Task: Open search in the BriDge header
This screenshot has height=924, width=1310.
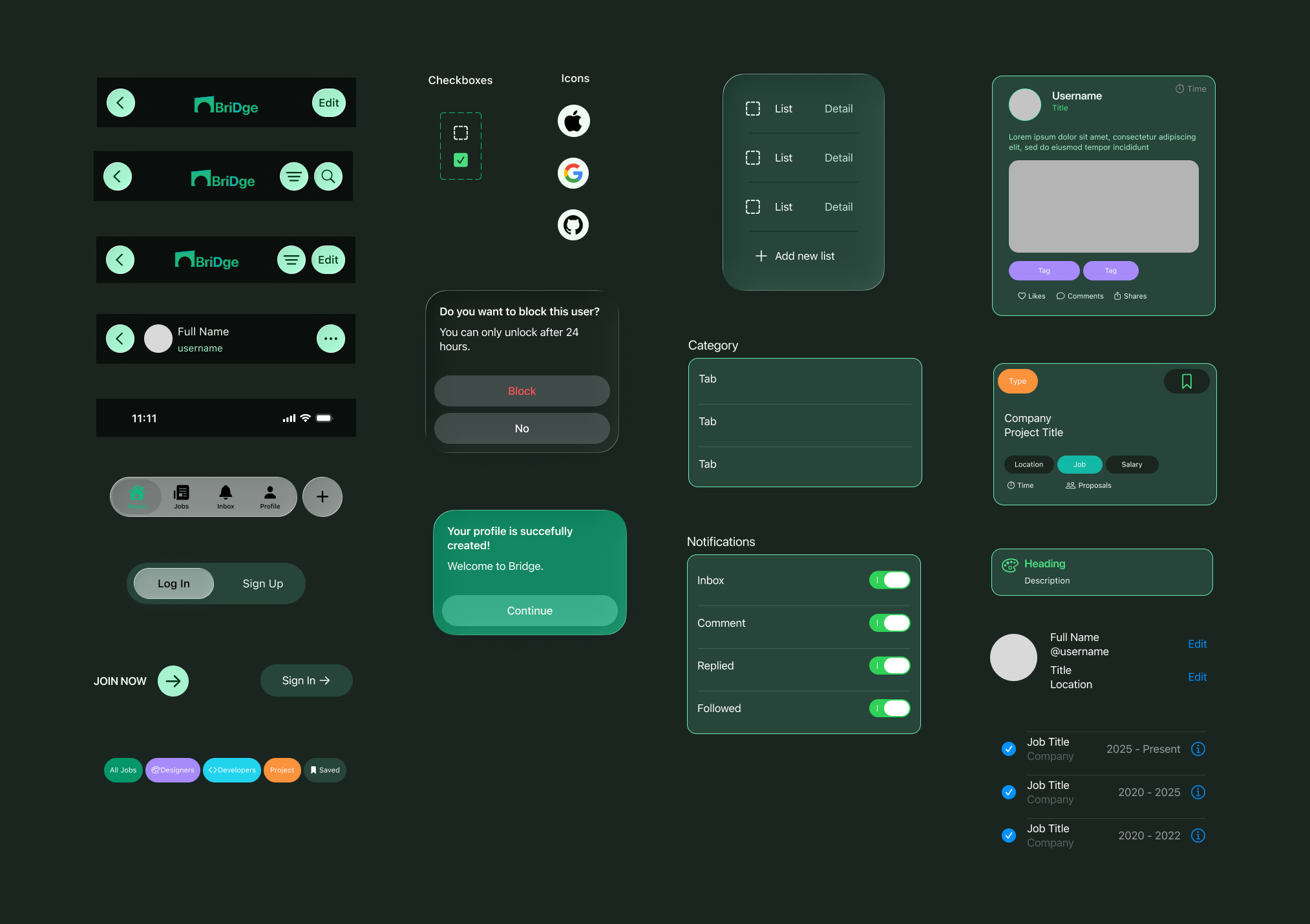Action: pyautogui.click(x=328, y=176)
